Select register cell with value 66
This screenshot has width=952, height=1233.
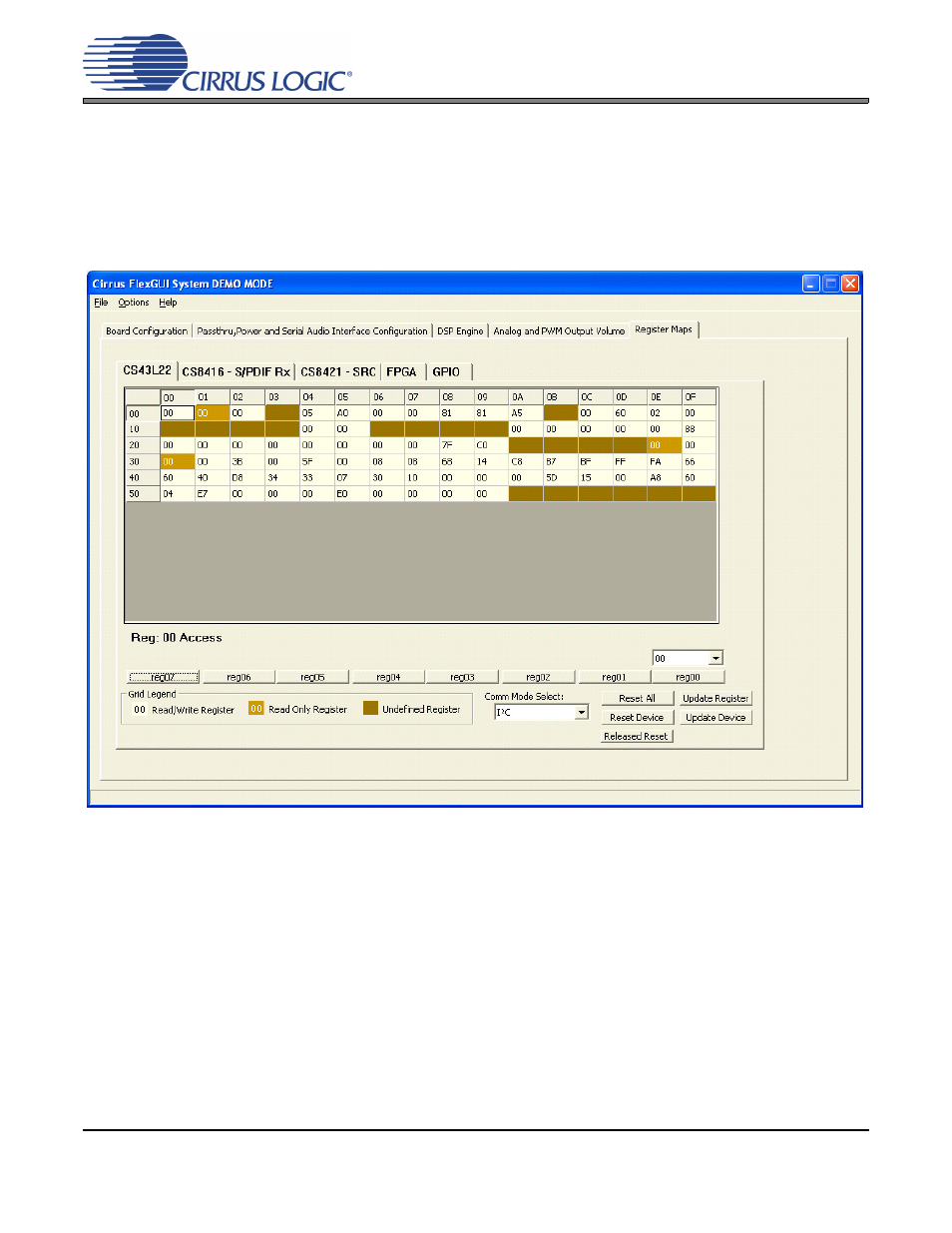click(700, 461)
